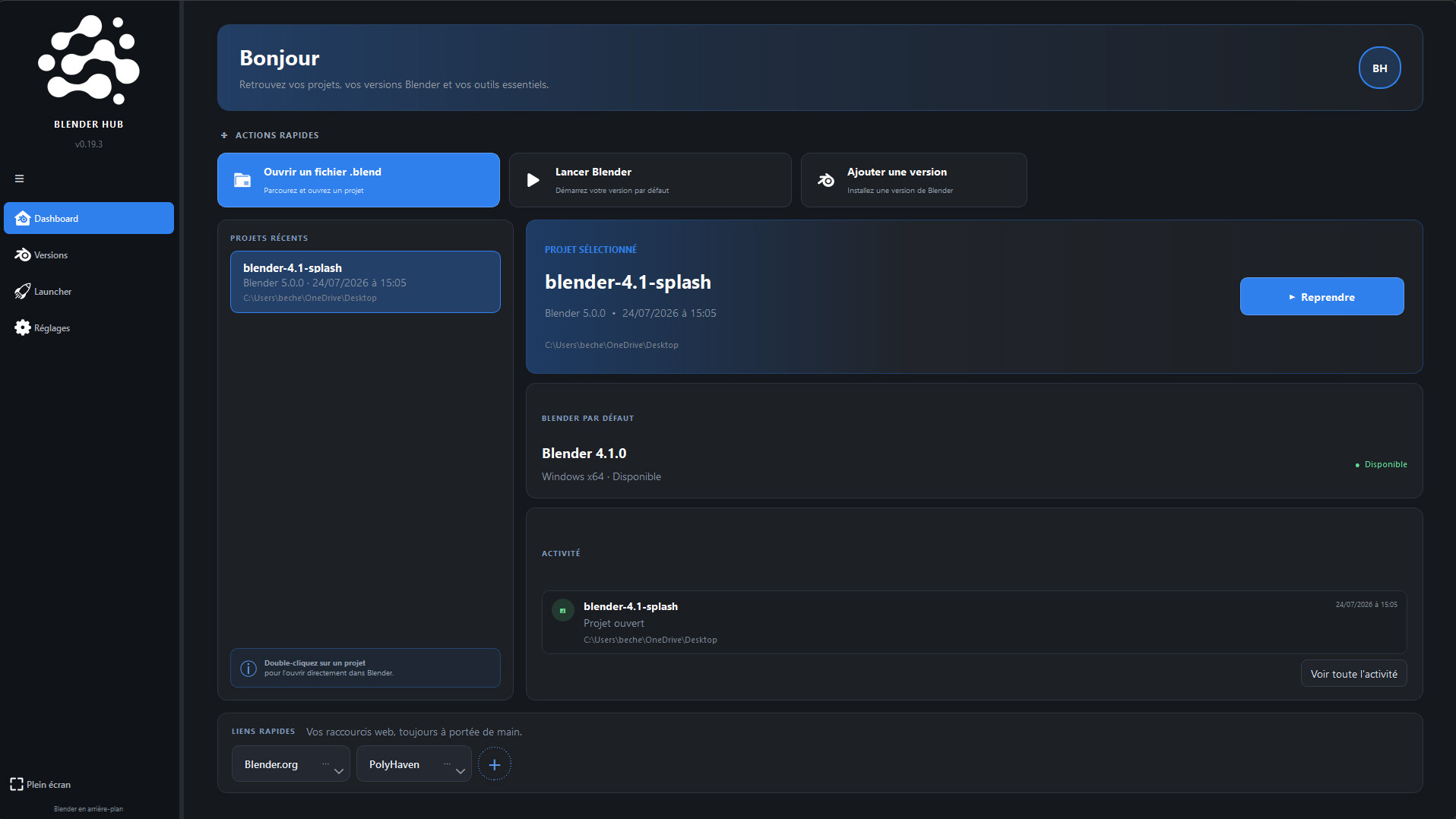Open the Réglages settings section
Image resolution: width=1456 pixels, height=819 pixels.
pos(89,327)
